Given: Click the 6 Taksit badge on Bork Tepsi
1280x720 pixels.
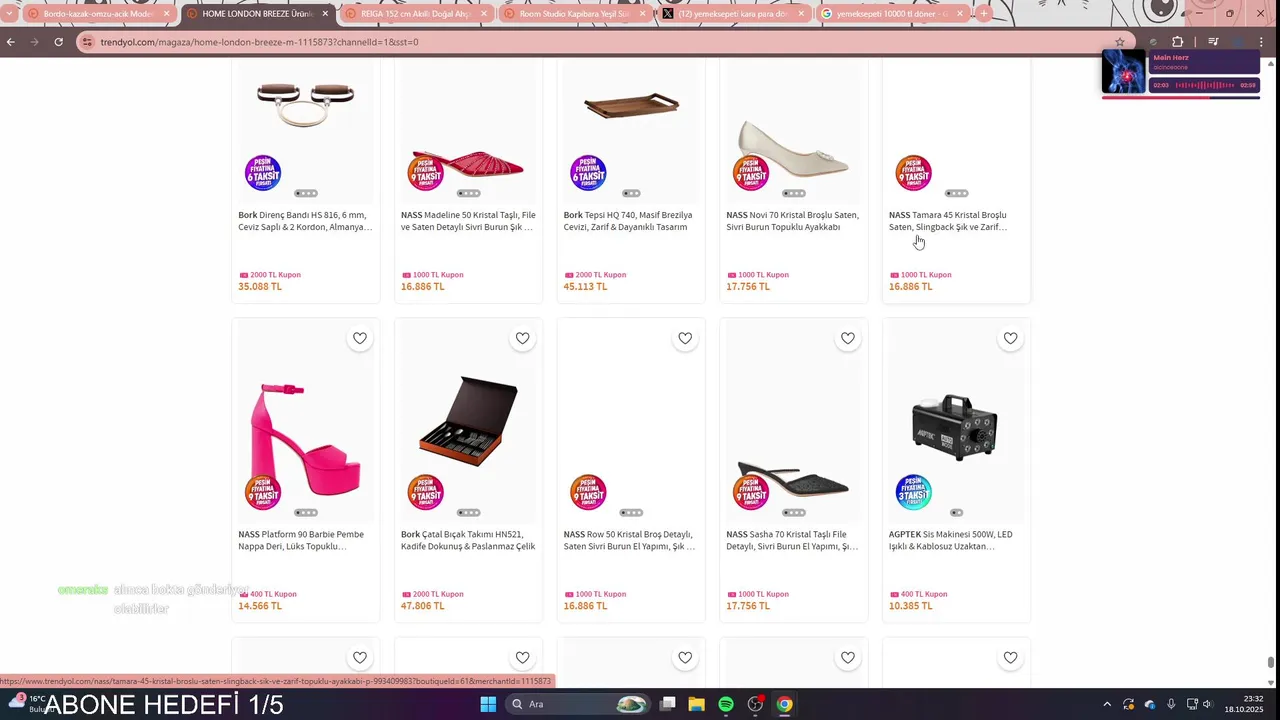Looking at the screenshot, I should point(588,173).
